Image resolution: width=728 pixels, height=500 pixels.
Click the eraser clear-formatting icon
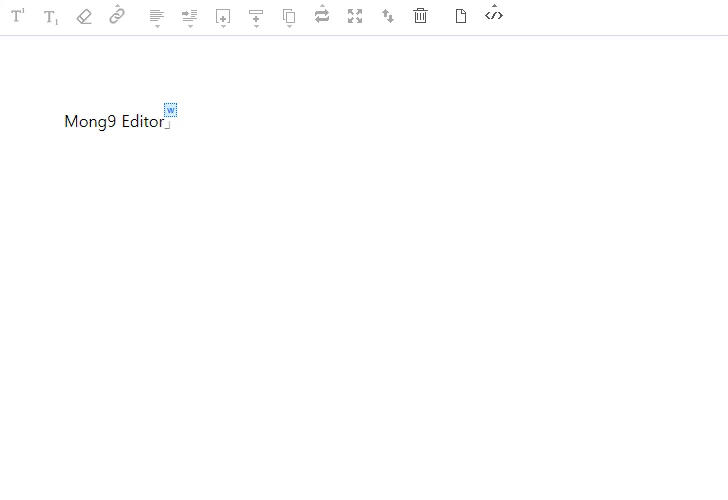84,16
